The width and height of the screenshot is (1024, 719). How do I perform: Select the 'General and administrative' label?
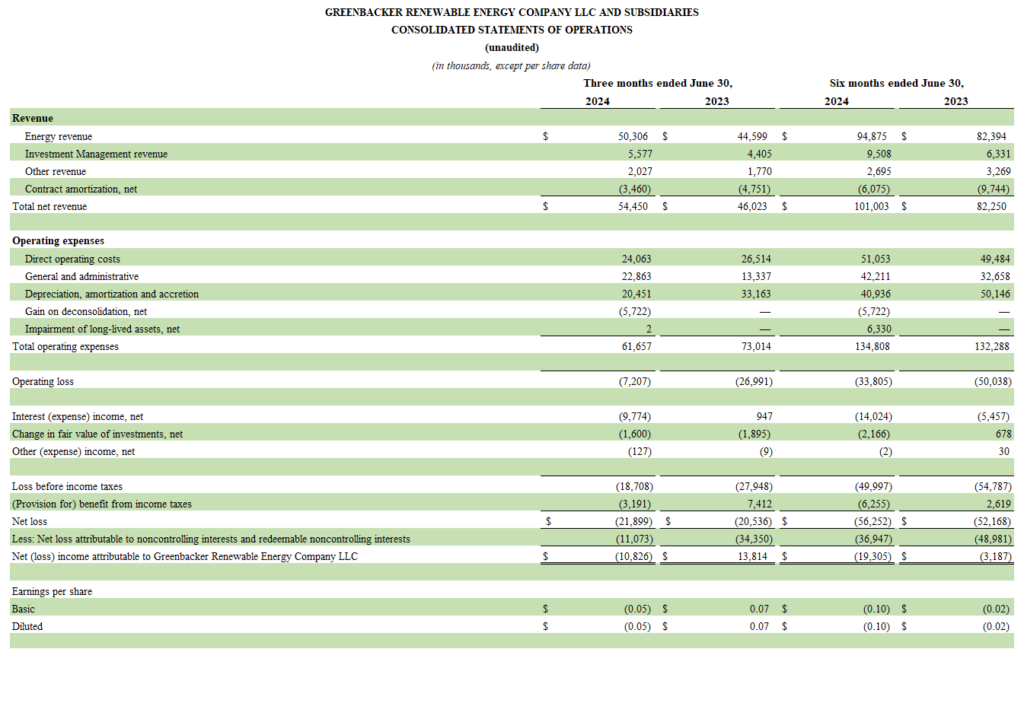pyautogui.click(x=82, y=277)
